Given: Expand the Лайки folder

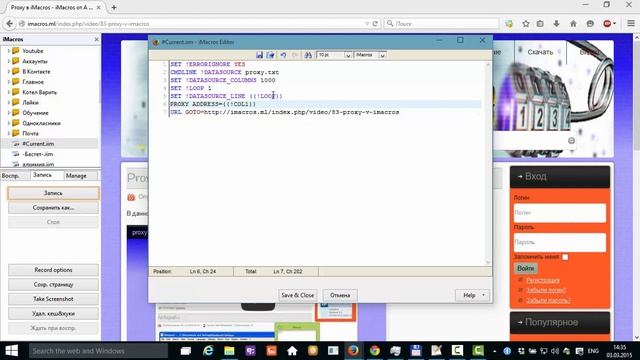Looking at the screenshot, I should click(x=9, y=102).
